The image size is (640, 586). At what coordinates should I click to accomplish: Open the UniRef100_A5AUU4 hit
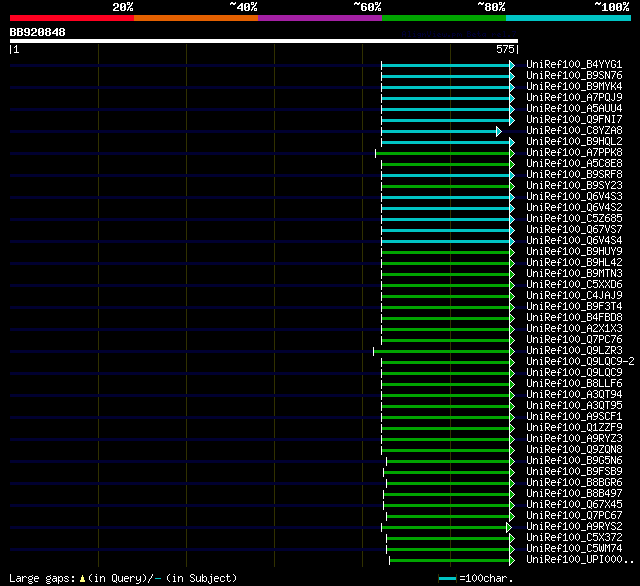tap(574, 109)
